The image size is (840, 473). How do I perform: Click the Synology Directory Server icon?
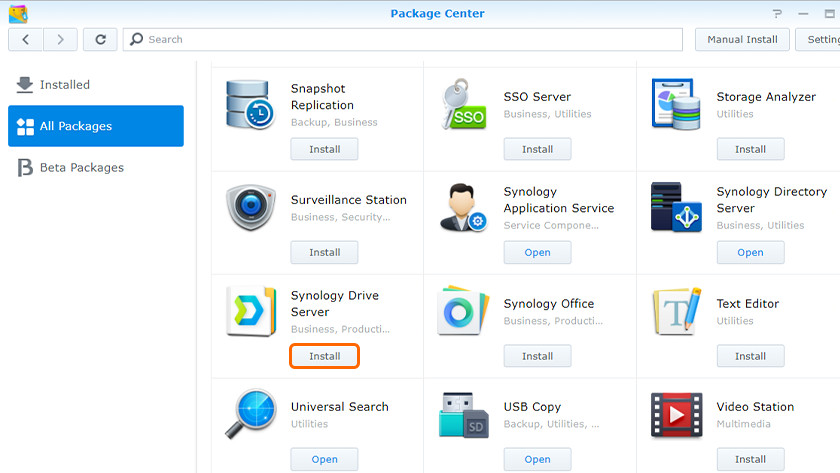point(676,208)
